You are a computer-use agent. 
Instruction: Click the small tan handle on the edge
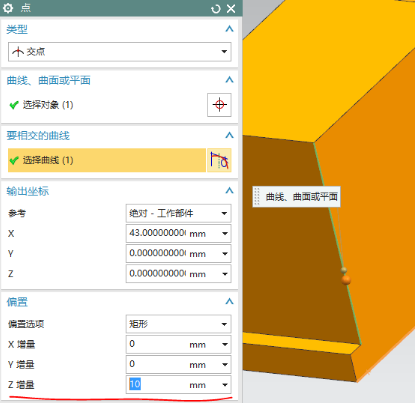344,270
